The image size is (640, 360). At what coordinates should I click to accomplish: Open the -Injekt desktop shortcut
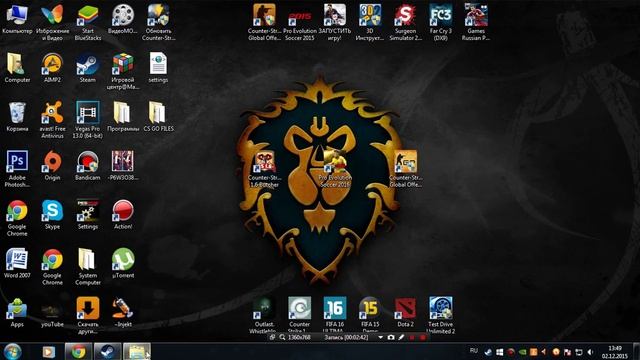tap(123, 313)
